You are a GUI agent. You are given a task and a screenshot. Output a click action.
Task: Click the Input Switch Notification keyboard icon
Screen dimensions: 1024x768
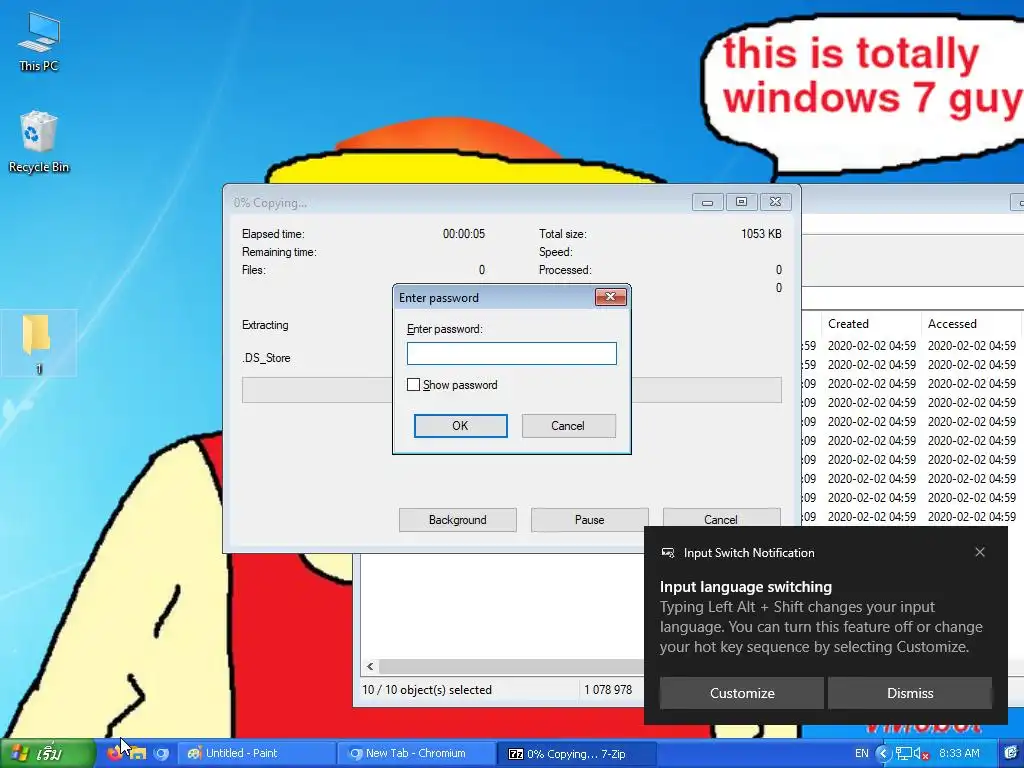point(667,553)
